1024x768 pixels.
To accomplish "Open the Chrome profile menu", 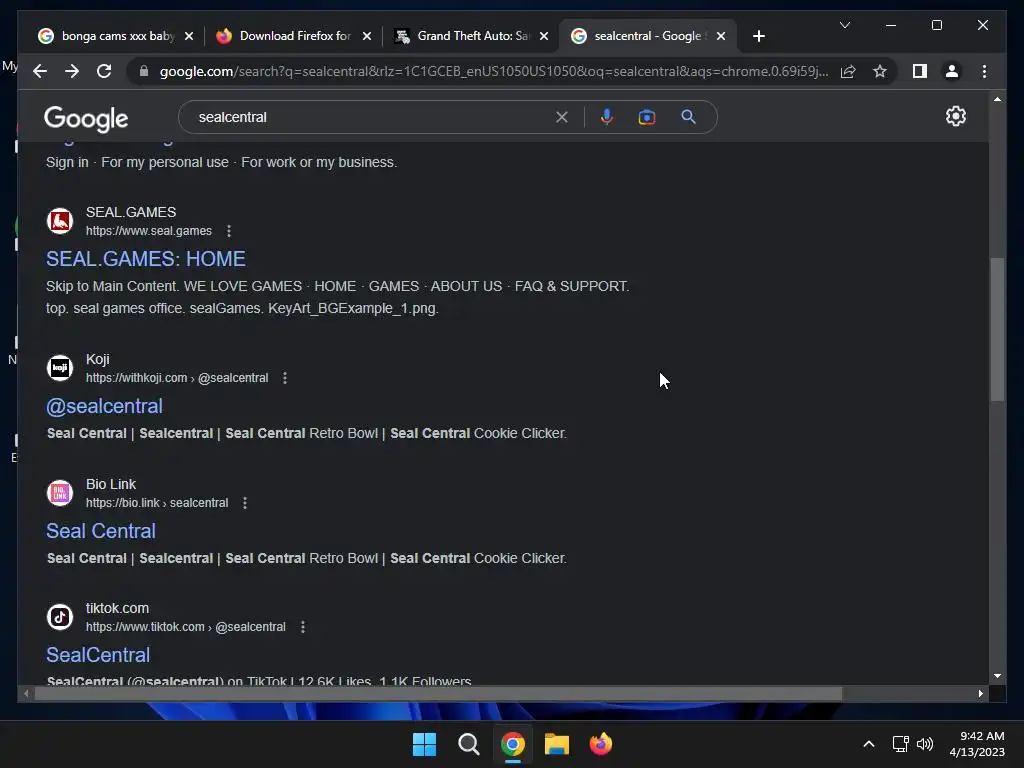I will 952,71.
